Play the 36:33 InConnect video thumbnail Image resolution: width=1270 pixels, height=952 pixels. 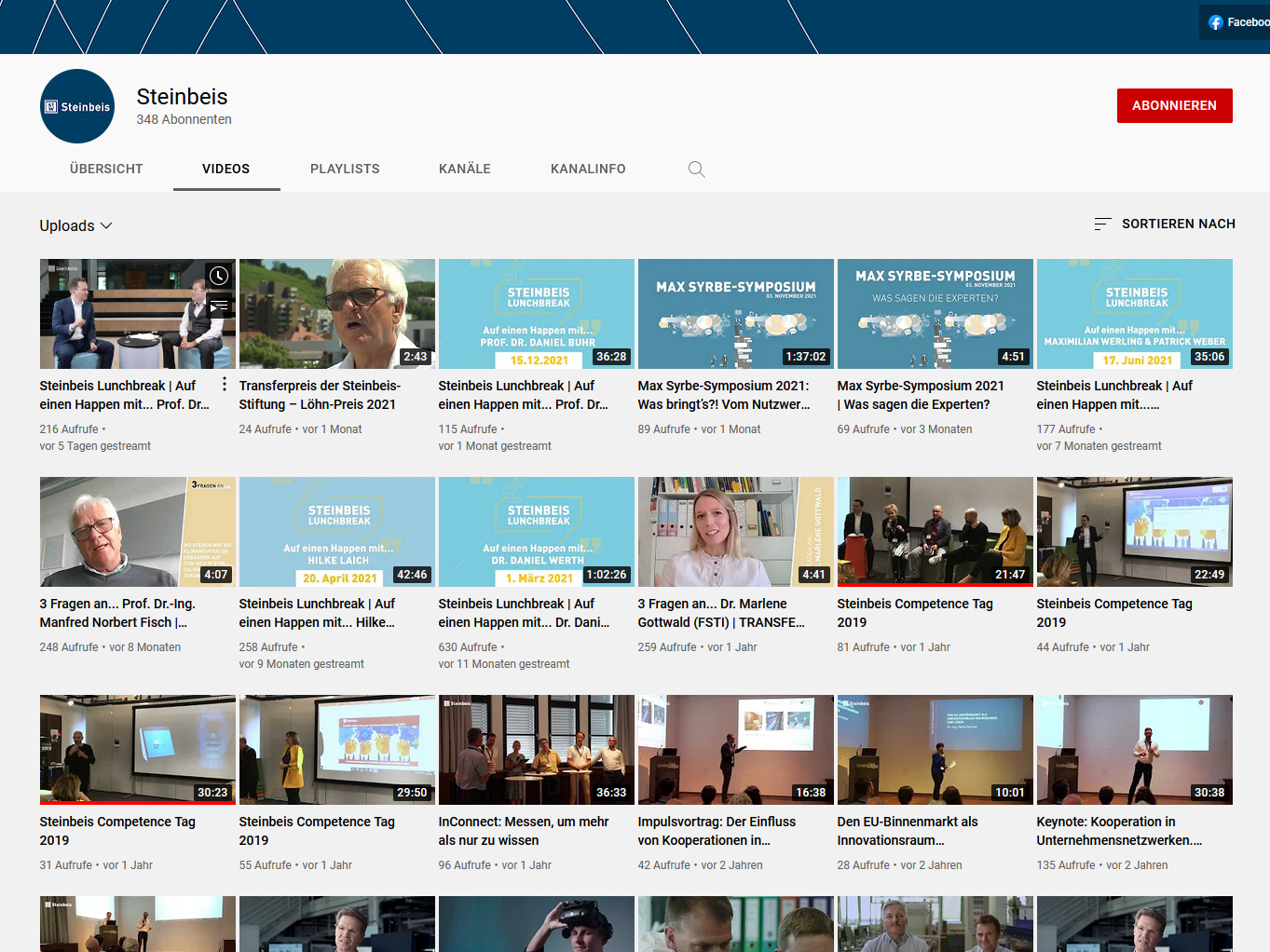pos(537,750)
